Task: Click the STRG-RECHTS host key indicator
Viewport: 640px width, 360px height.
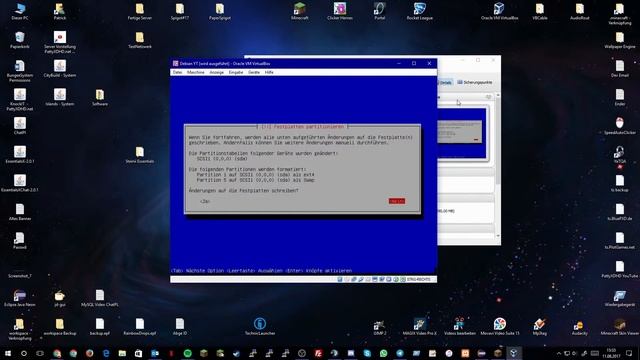Action: click(418, 279)
